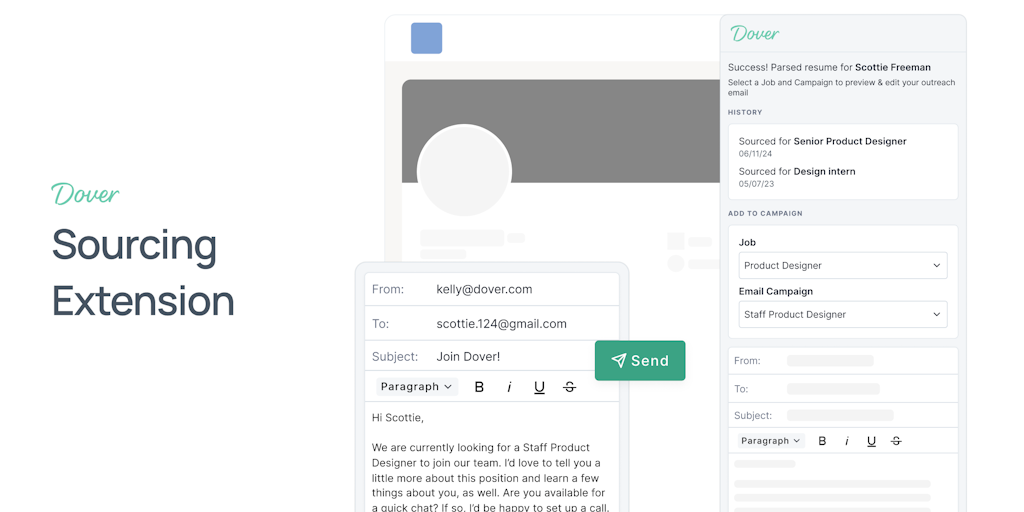Apply strikethrough in Dover side panel editor
This screenshot has width=1024, height=512.
896,441
